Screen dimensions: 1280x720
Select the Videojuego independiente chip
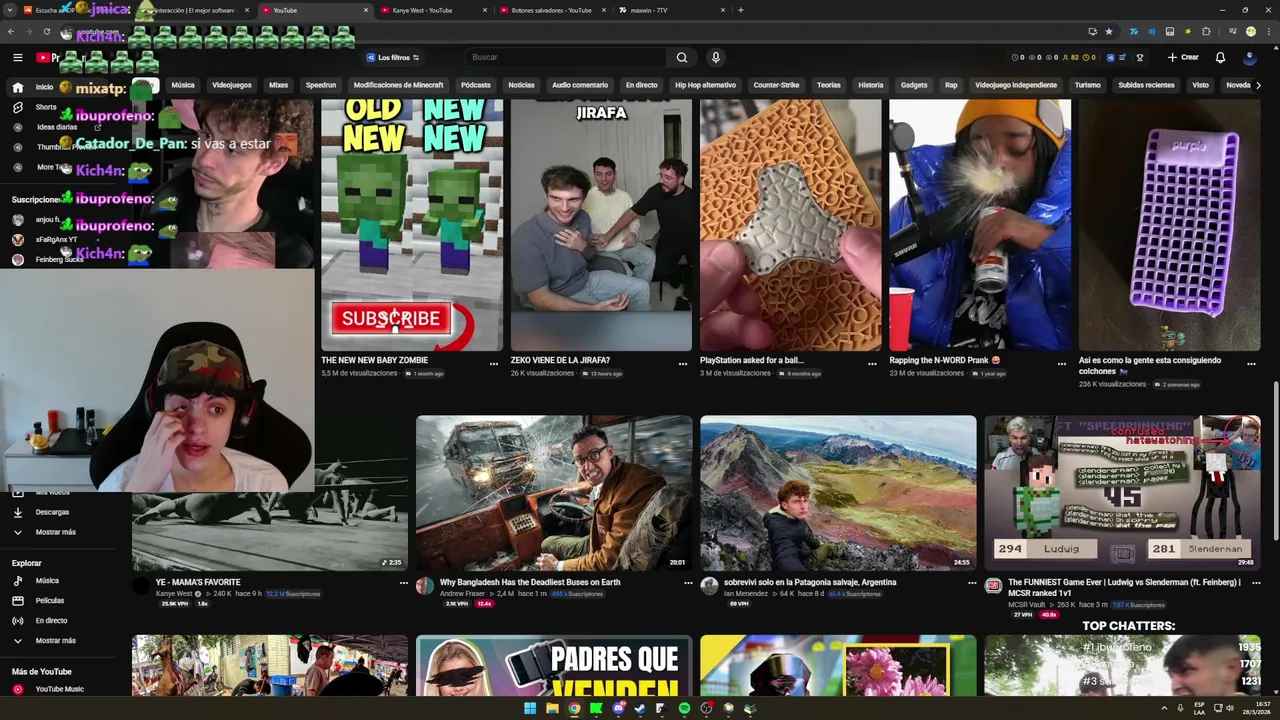coord(1016,85)
